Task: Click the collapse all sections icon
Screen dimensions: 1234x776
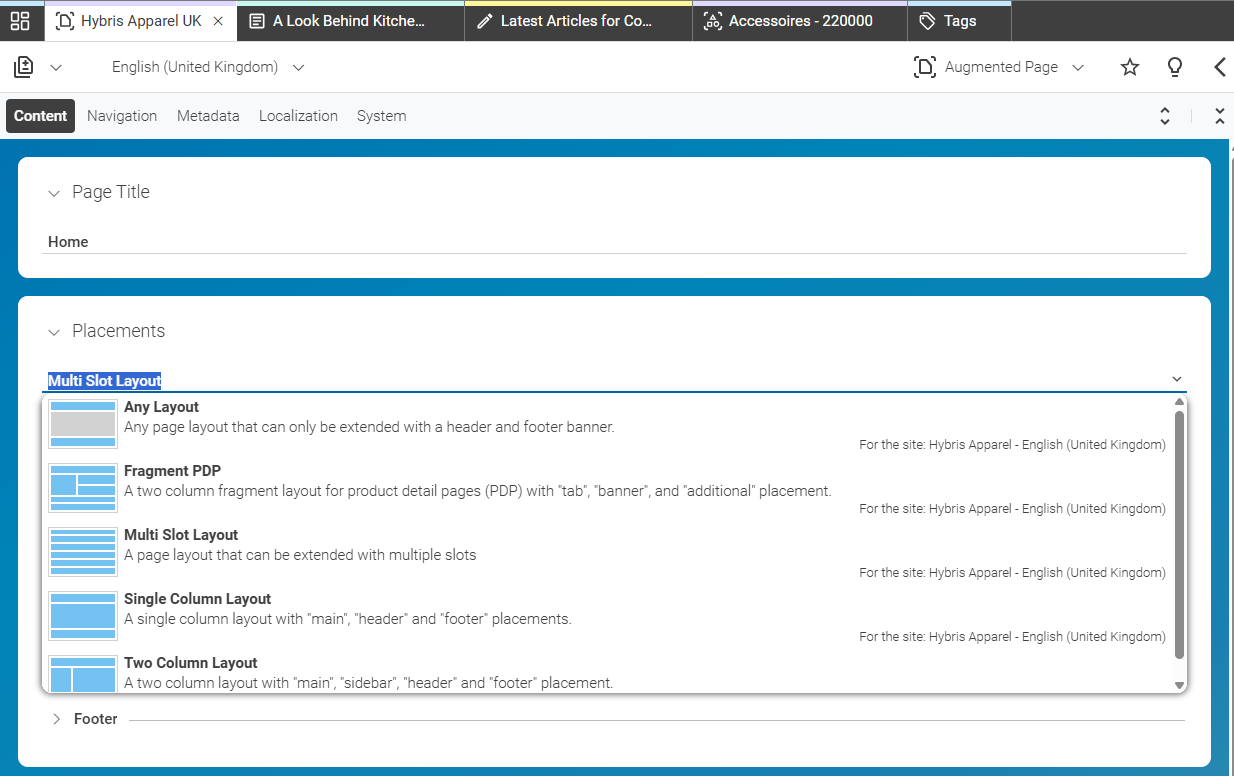Action: coord(1220,116)
